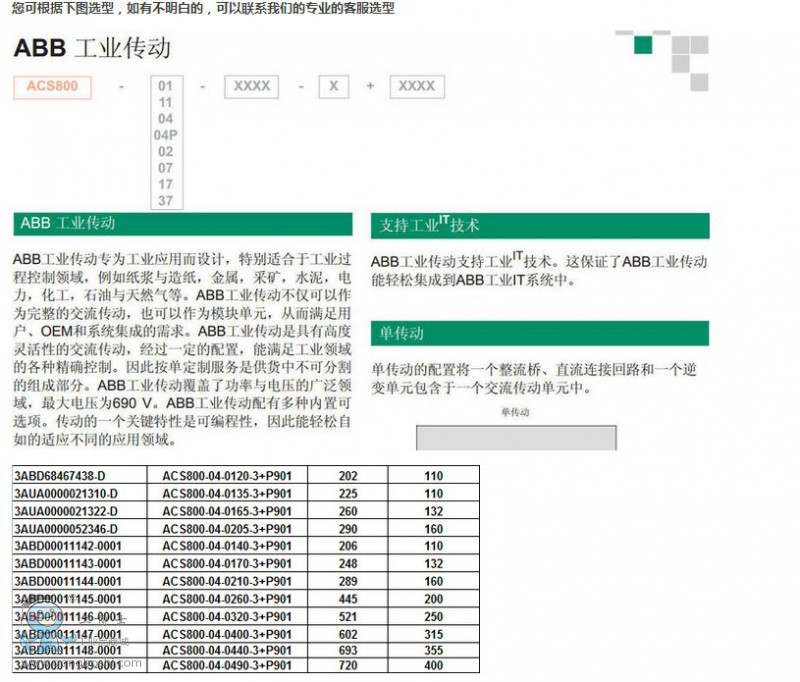
Task: Click cell 3ABD00011143-0001
Action: click(80, 564)
